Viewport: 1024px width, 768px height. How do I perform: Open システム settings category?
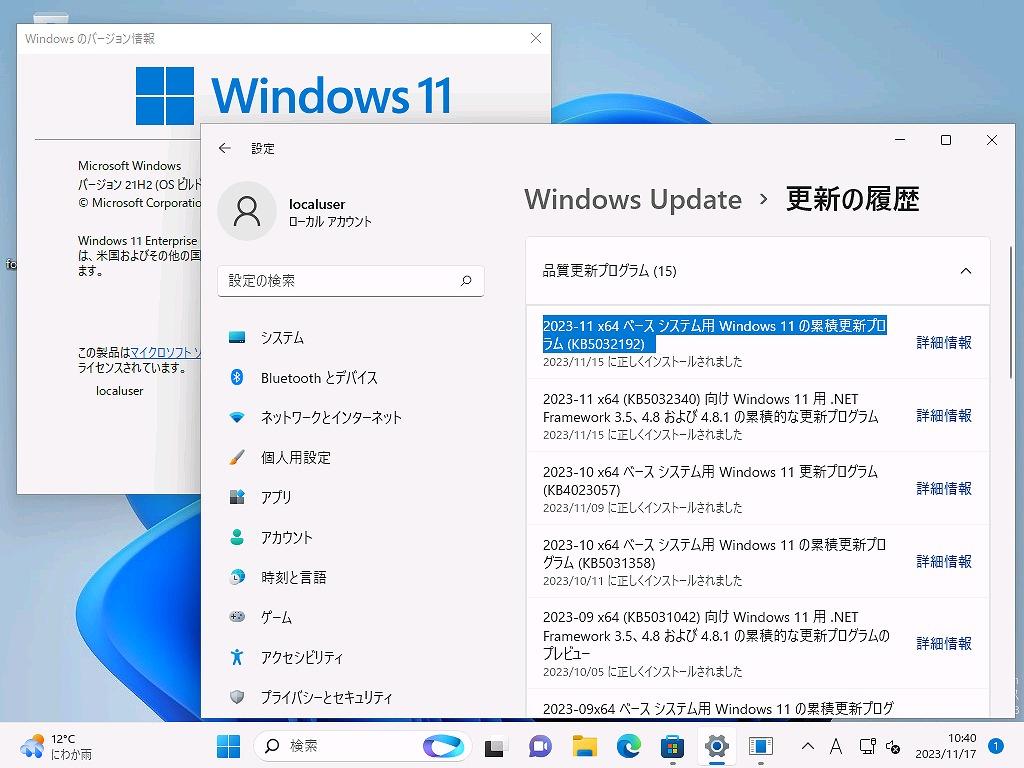[x=351, y=338]
